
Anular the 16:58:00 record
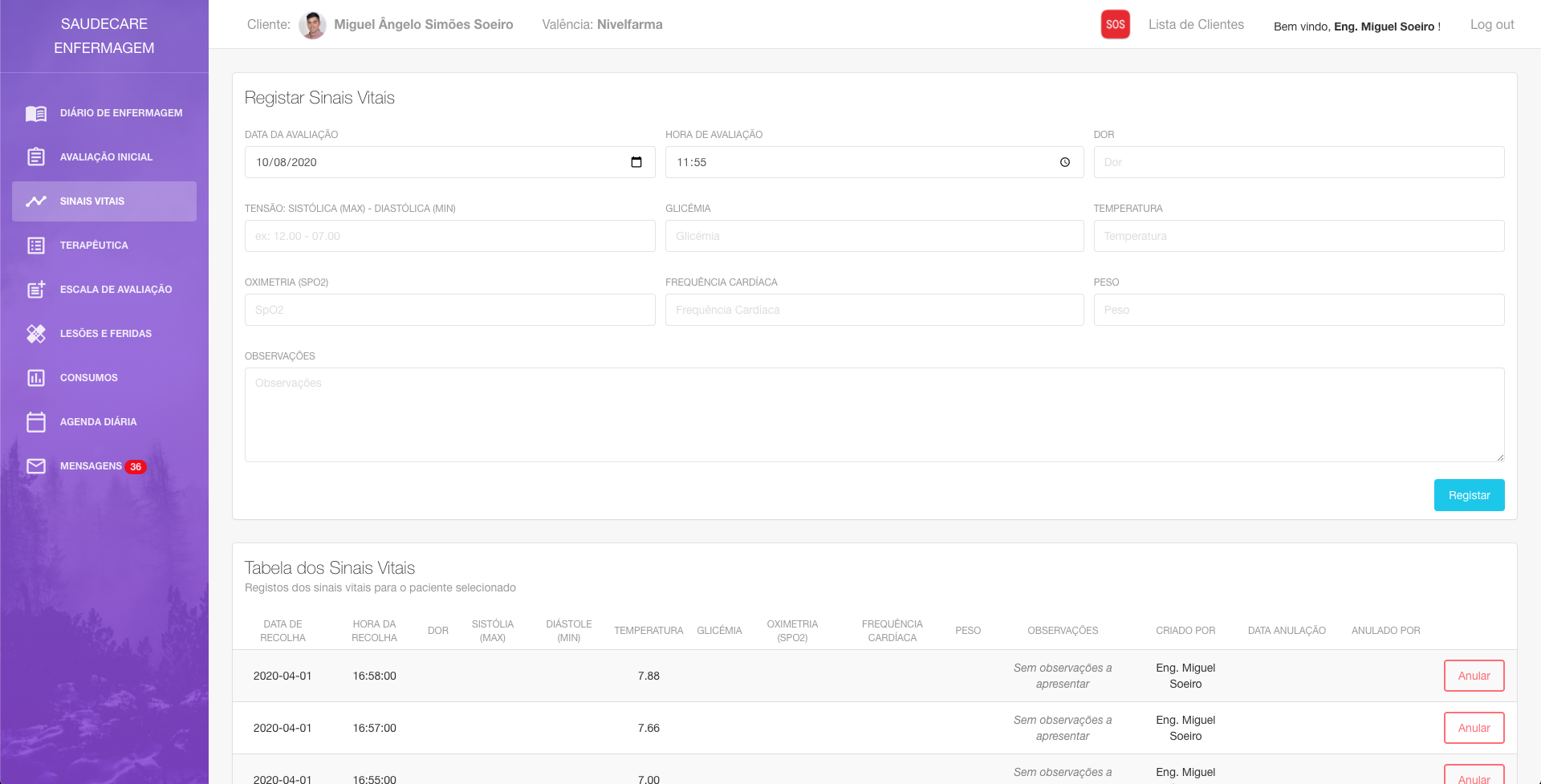[1474, 676]
